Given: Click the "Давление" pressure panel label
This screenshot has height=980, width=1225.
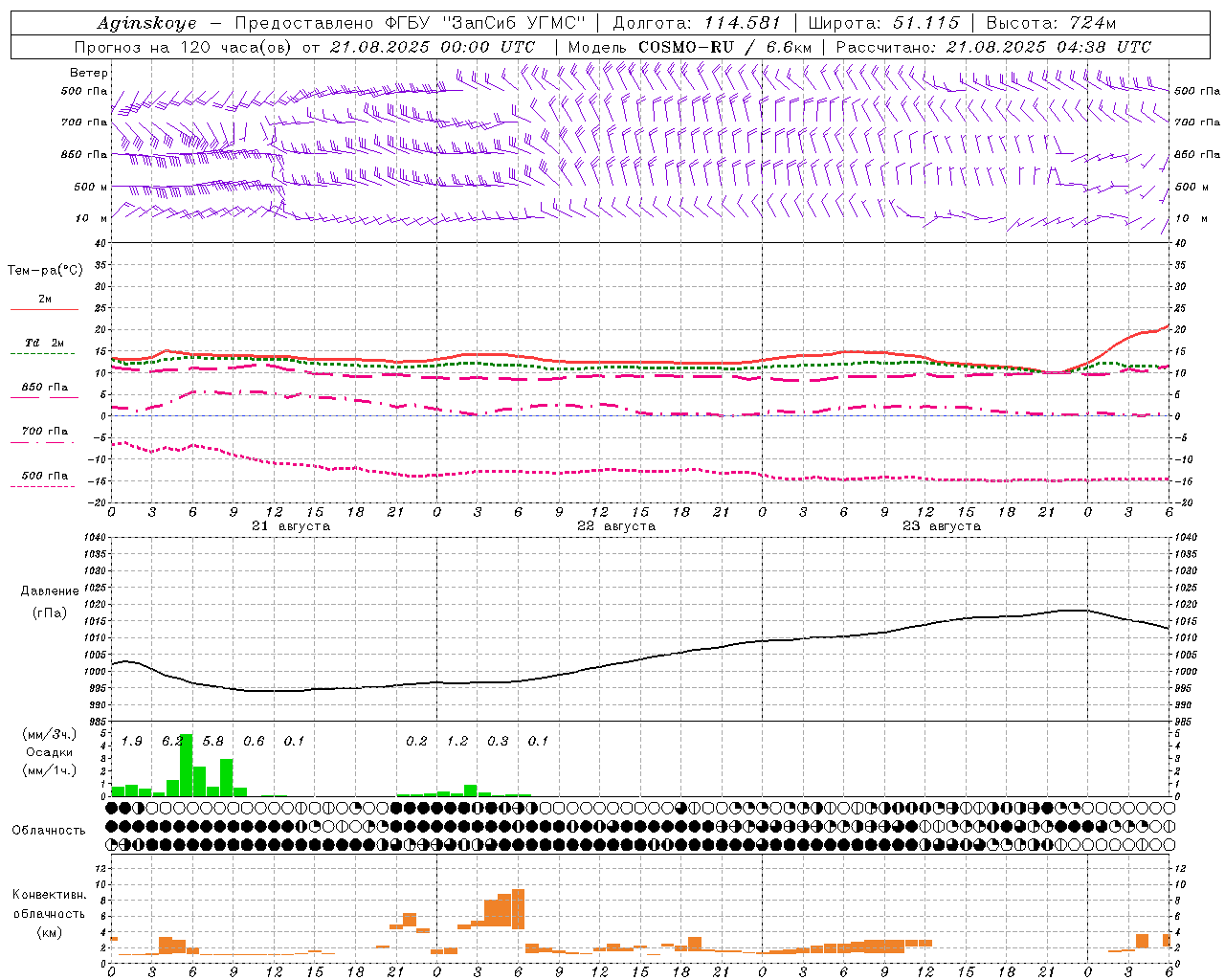Looking at the screenshot, I should tap(50, 591).
